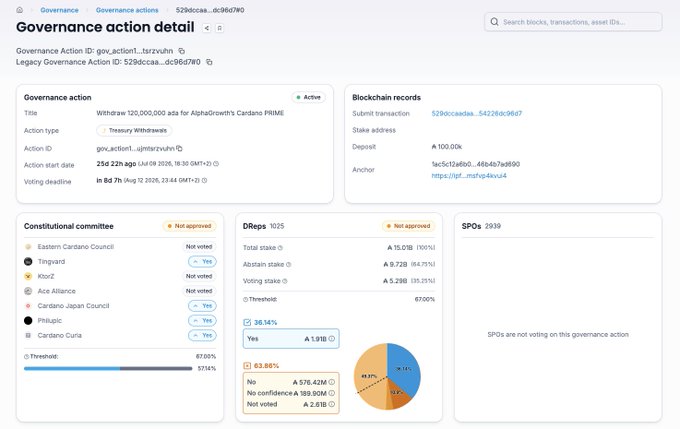680x429 pixels.
Task: Click the DReps count 1025
Action: (x=277, y=226)
